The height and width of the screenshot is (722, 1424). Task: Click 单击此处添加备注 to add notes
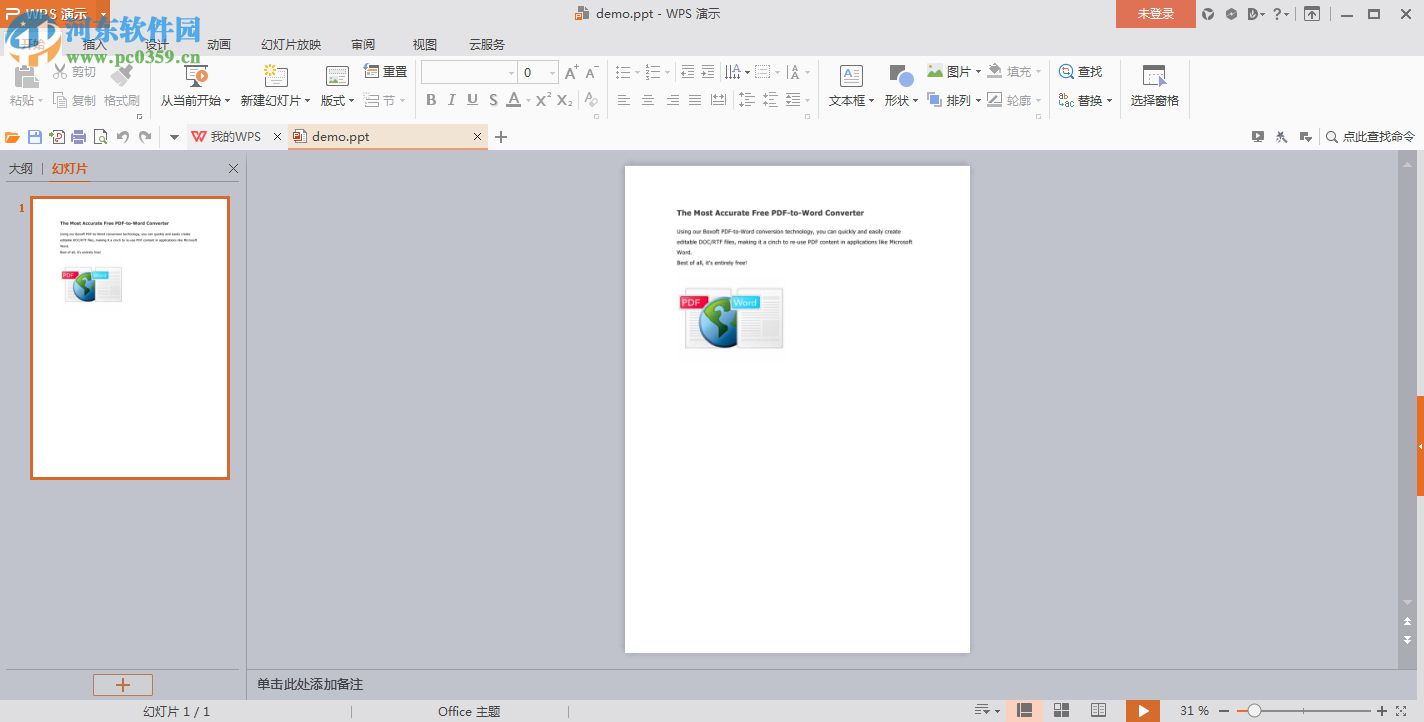tap(310, 684)
